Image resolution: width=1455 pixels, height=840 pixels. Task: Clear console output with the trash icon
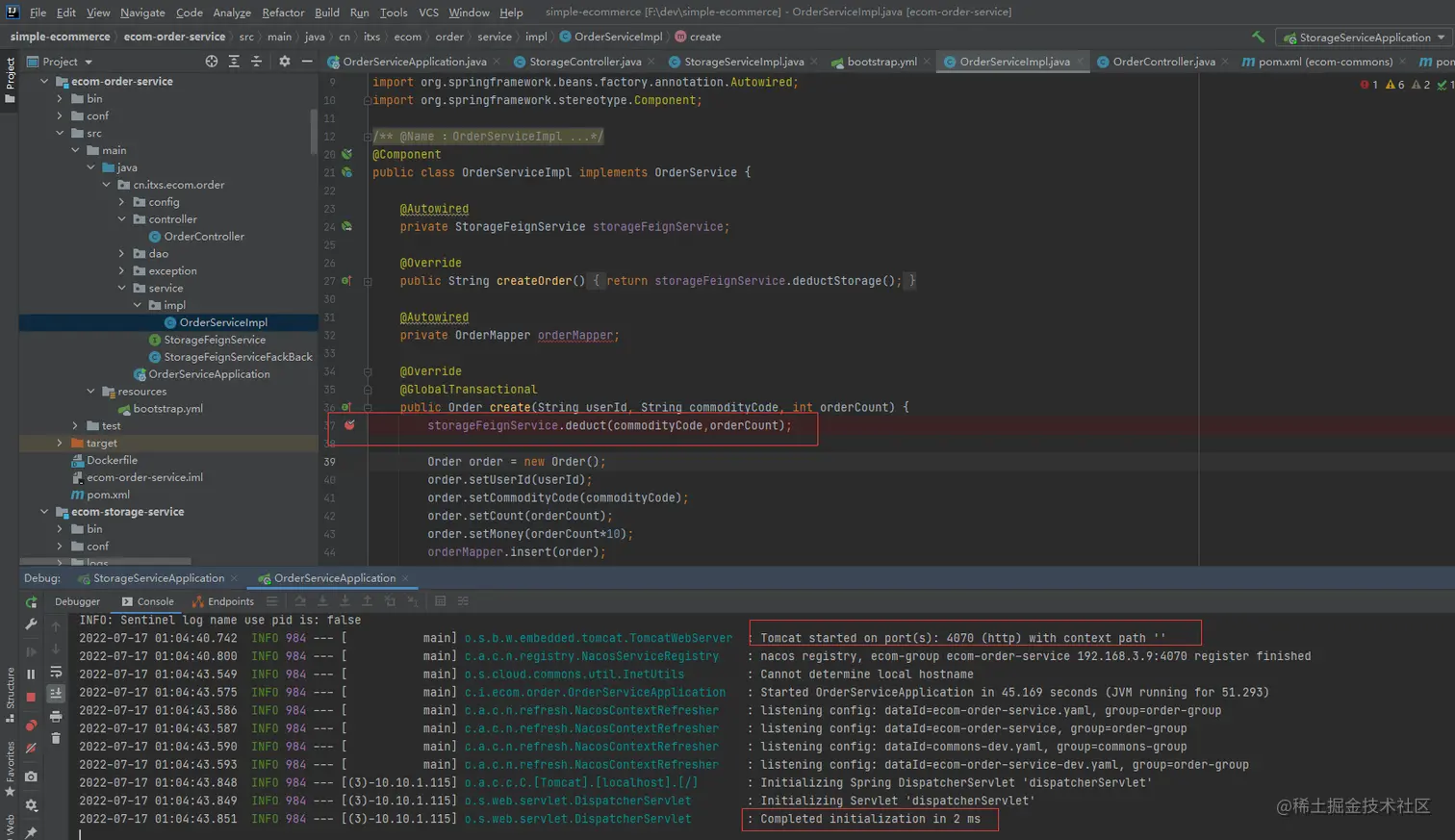56,738
